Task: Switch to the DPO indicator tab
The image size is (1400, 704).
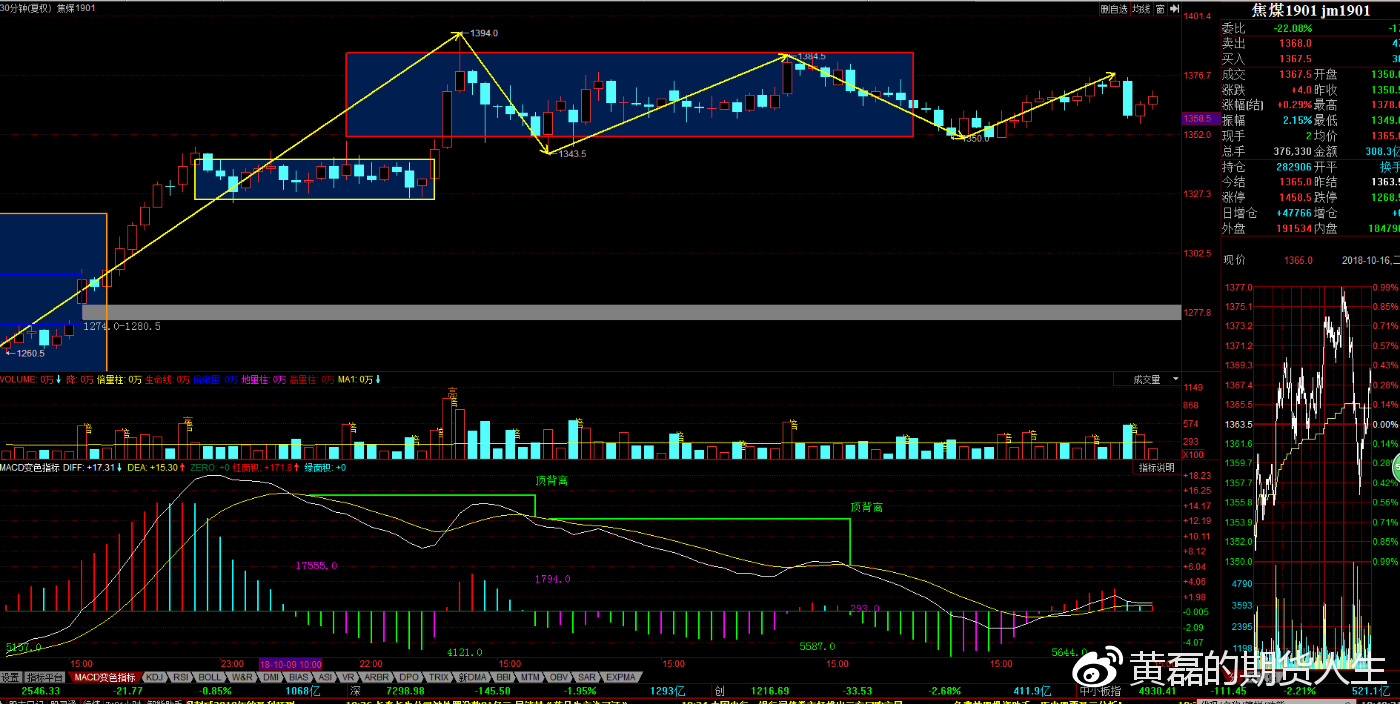Action: [x=409, y=677]
